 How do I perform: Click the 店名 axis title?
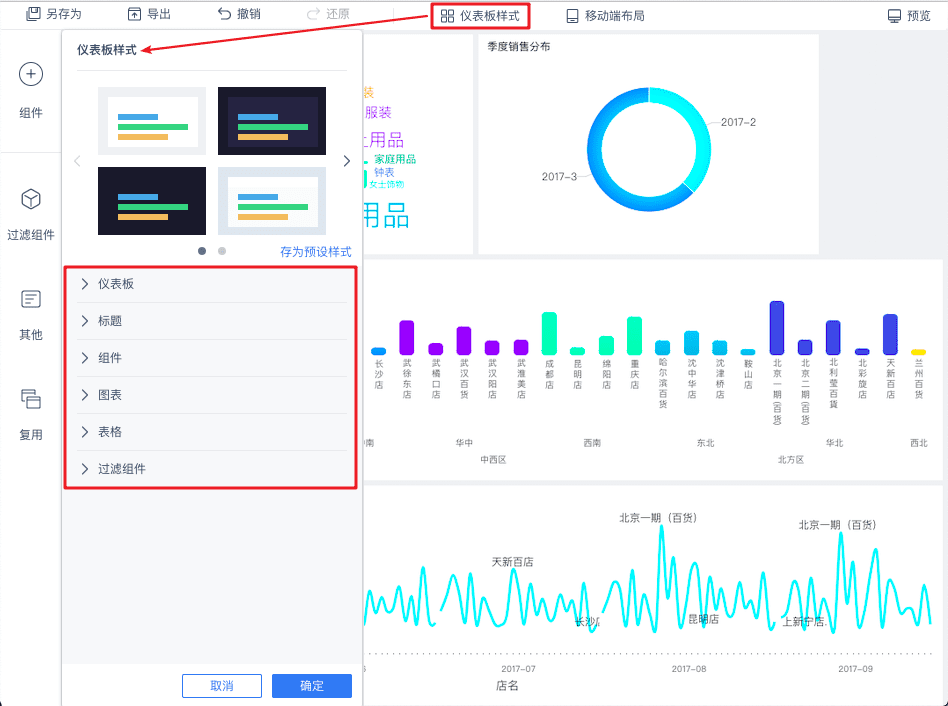[507, 685]
